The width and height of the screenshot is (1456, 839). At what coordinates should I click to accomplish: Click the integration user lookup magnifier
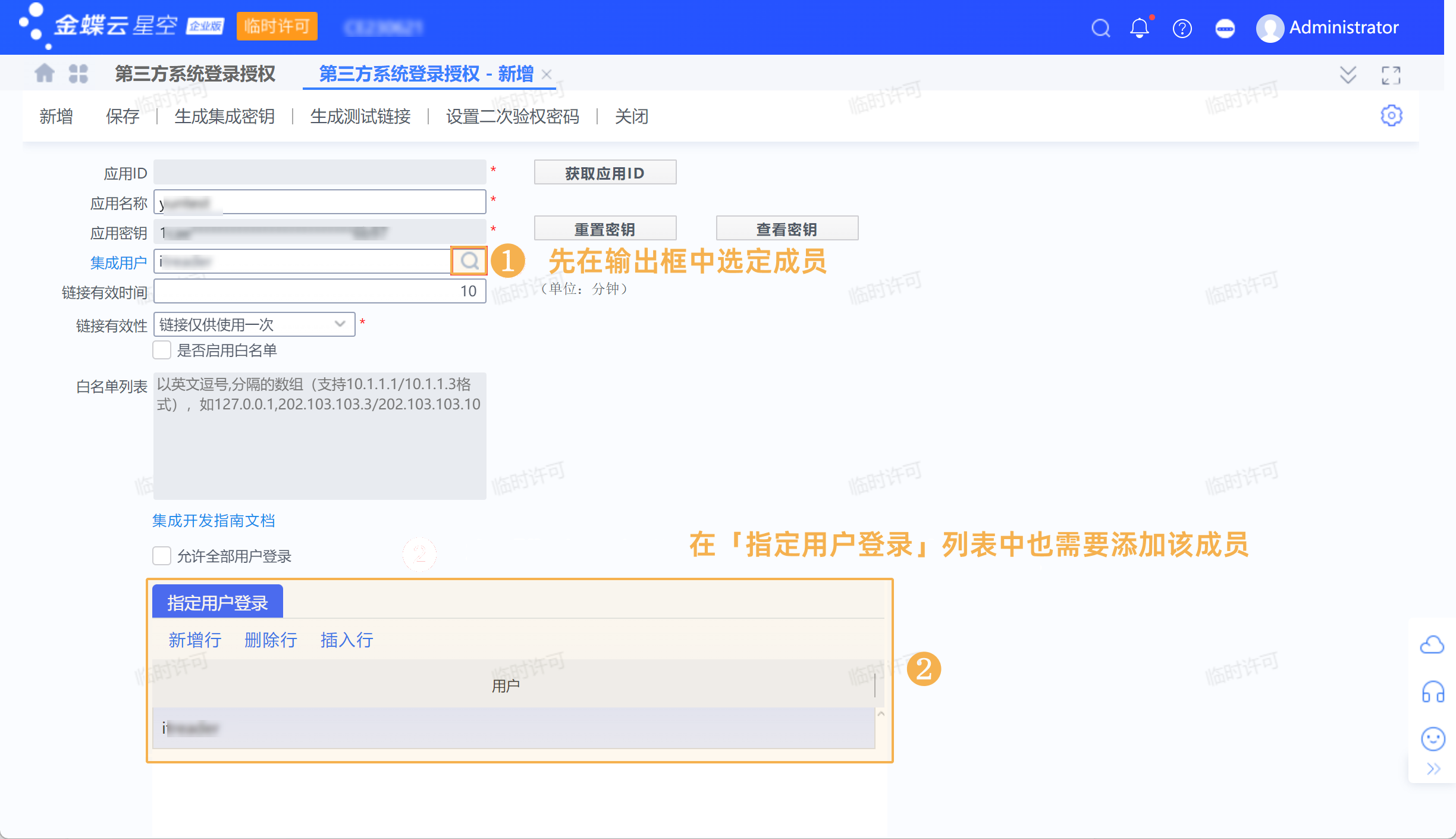coord(469,261)
